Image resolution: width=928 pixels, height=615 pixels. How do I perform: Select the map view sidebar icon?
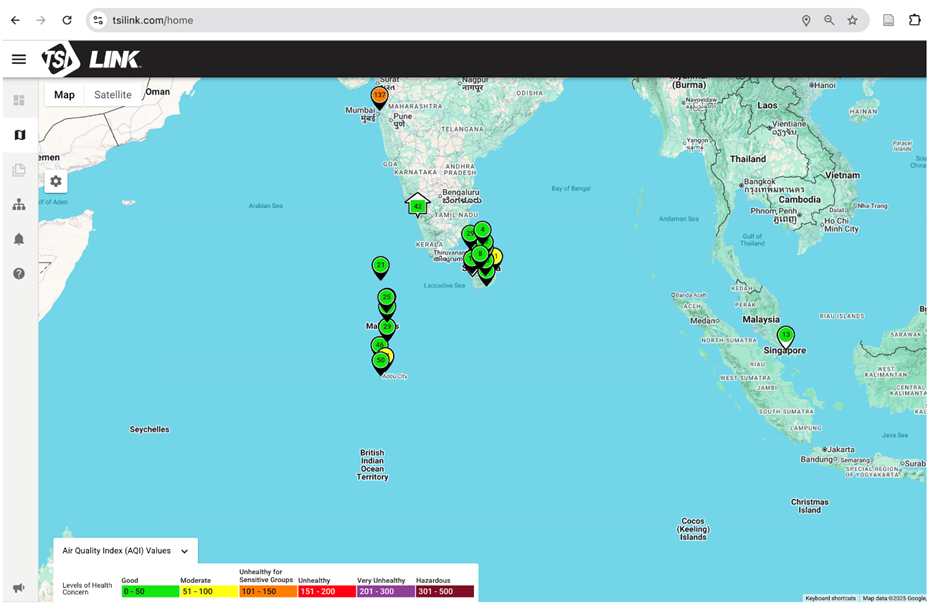pos(19,135)
